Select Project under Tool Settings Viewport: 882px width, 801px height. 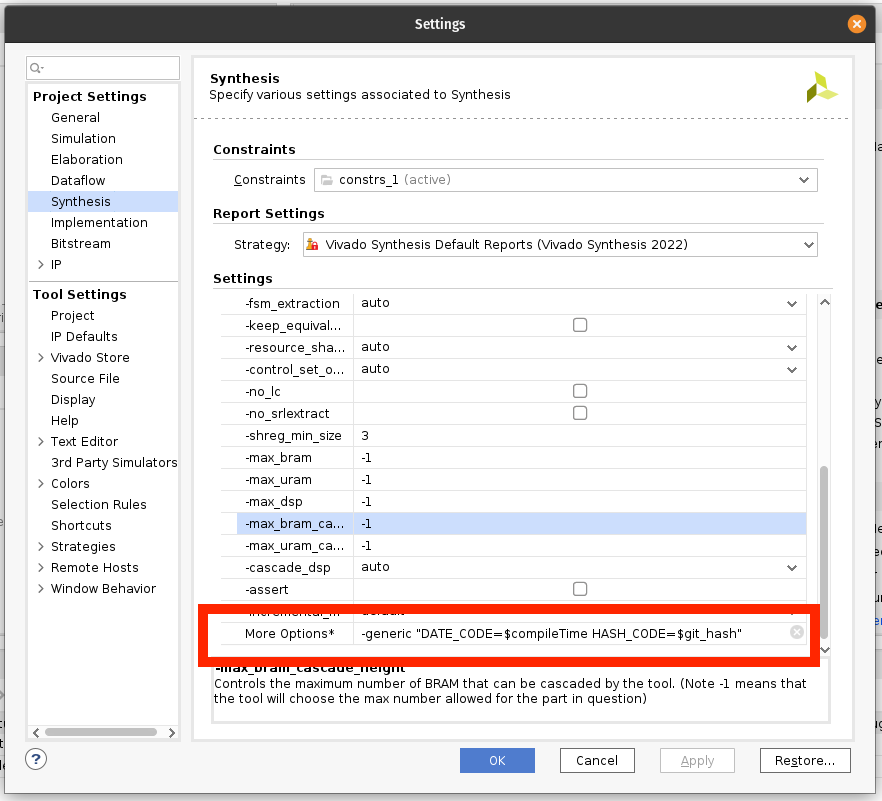(73, 316)
